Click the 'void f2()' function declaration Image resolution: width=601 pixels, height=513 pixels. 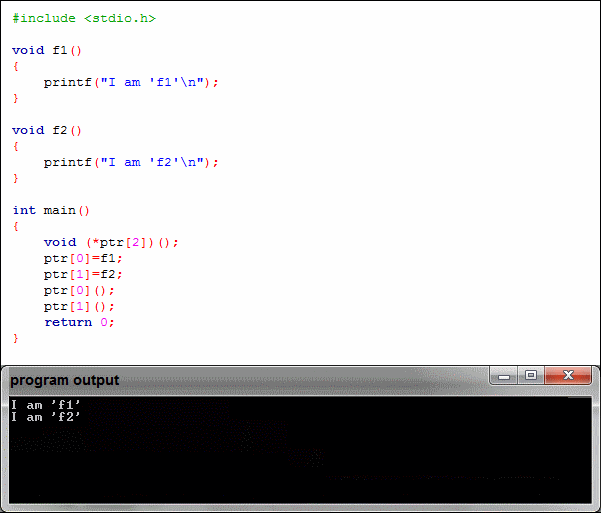pyautogui.click(x=47, y=130)
